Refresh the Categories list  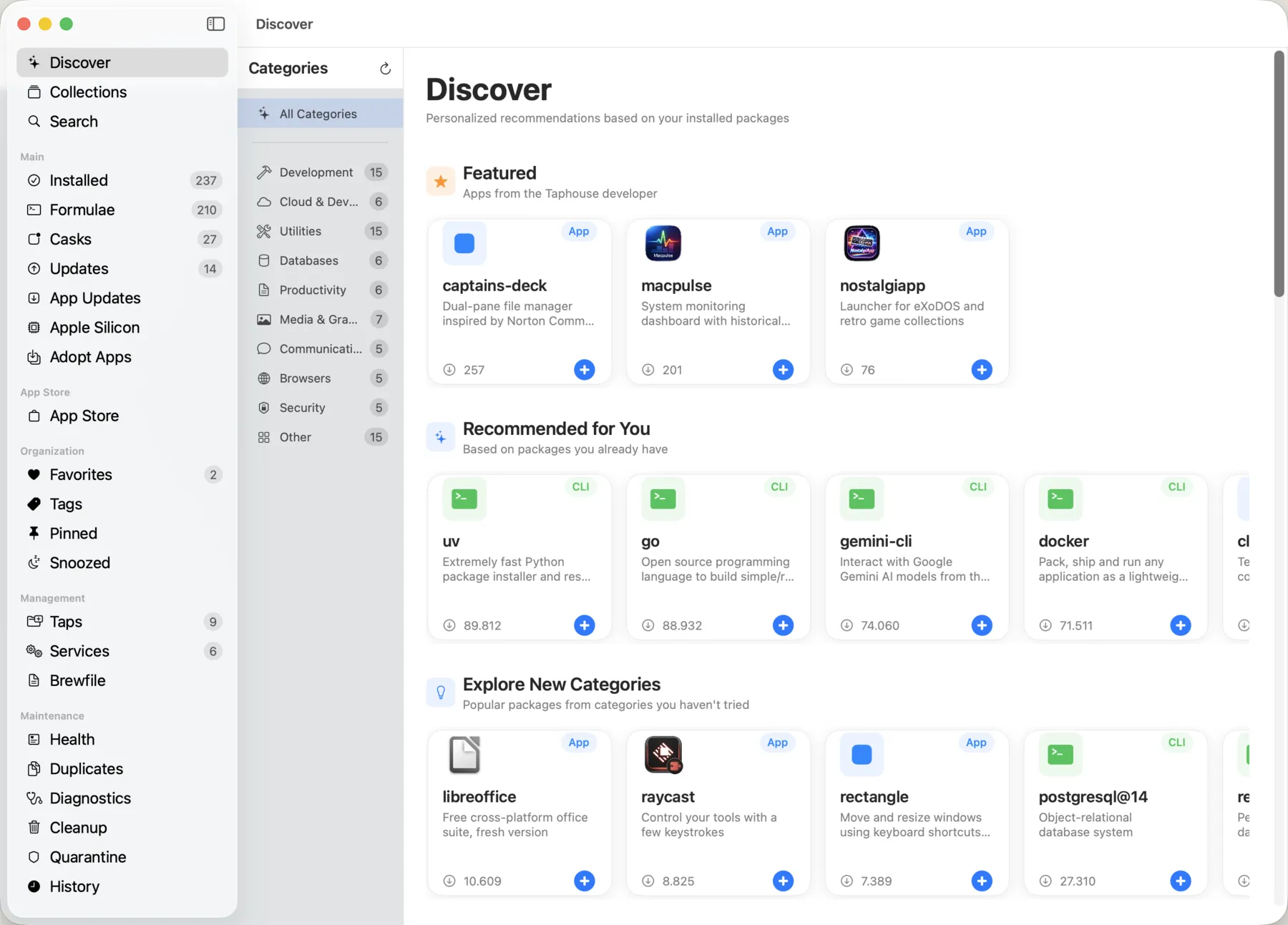pos(385,69)
